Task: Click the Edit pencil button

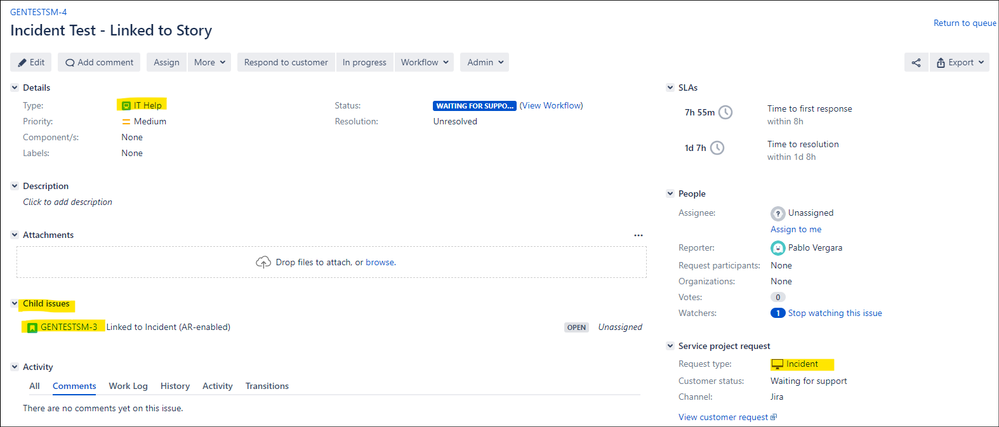Action: (x=31, y=62)
